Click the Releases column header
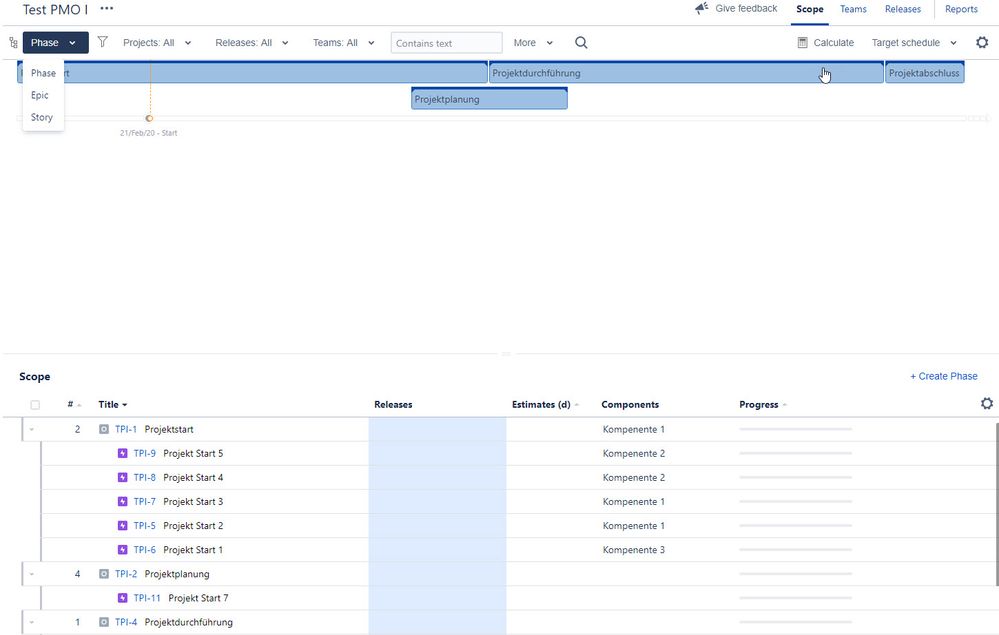The width and height of the screenshot is (999, 635). click(x=393, y=404)
